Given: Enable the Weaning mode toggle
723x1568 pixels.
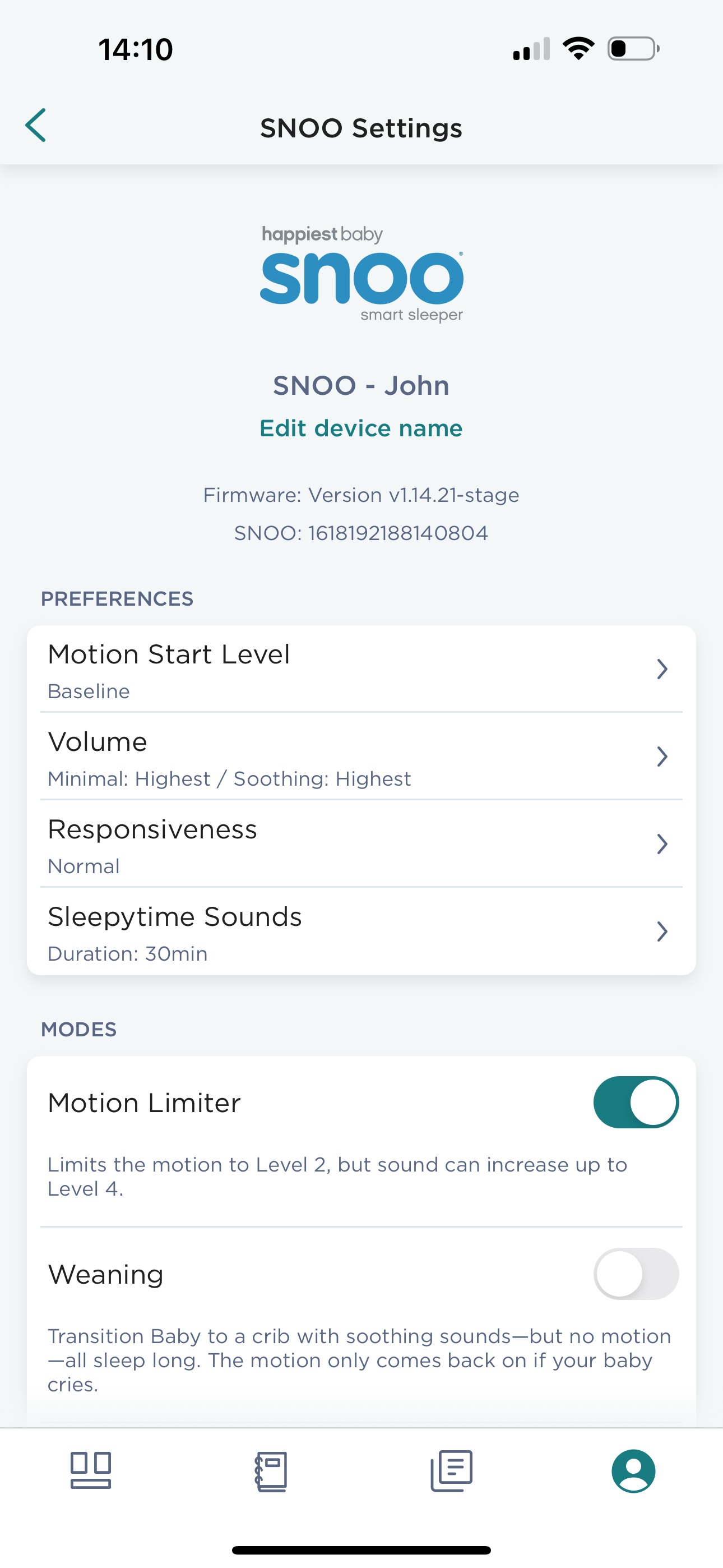Looking at the screenshot, I should tap(636, 1274).
